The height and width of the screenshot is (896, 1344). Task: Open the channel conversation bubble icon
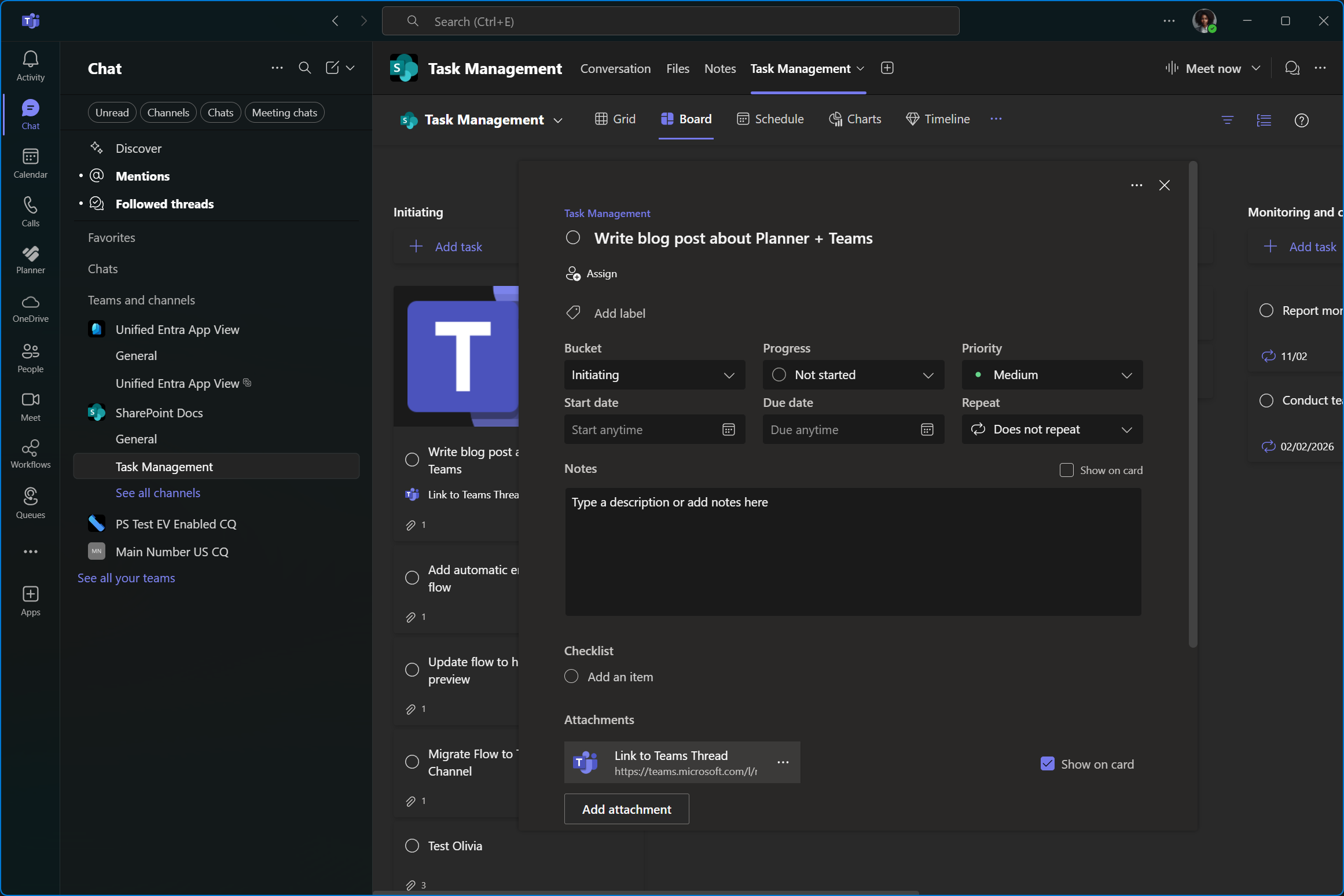[x=1292, y=68]
